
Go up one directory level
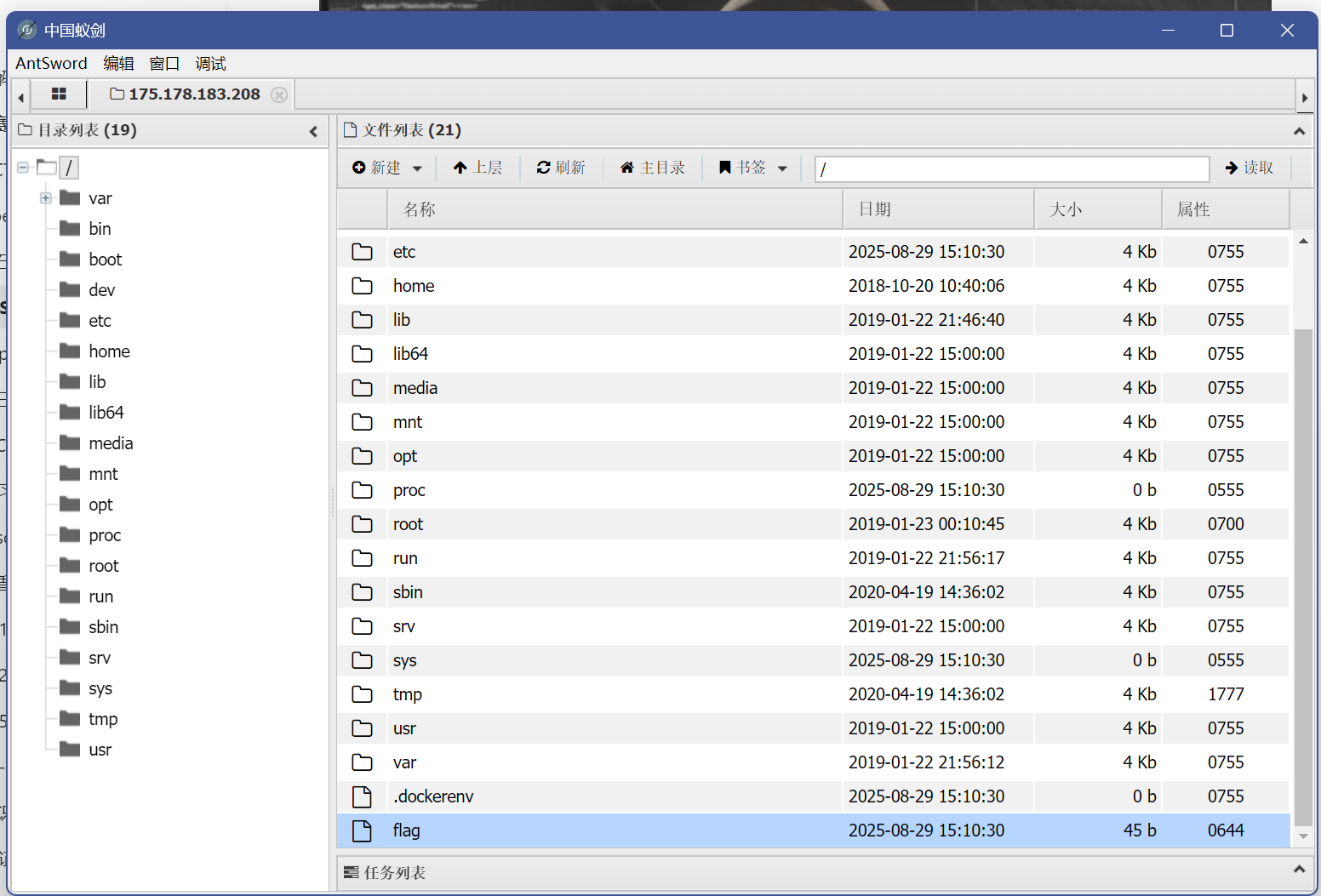coord(478,168)
